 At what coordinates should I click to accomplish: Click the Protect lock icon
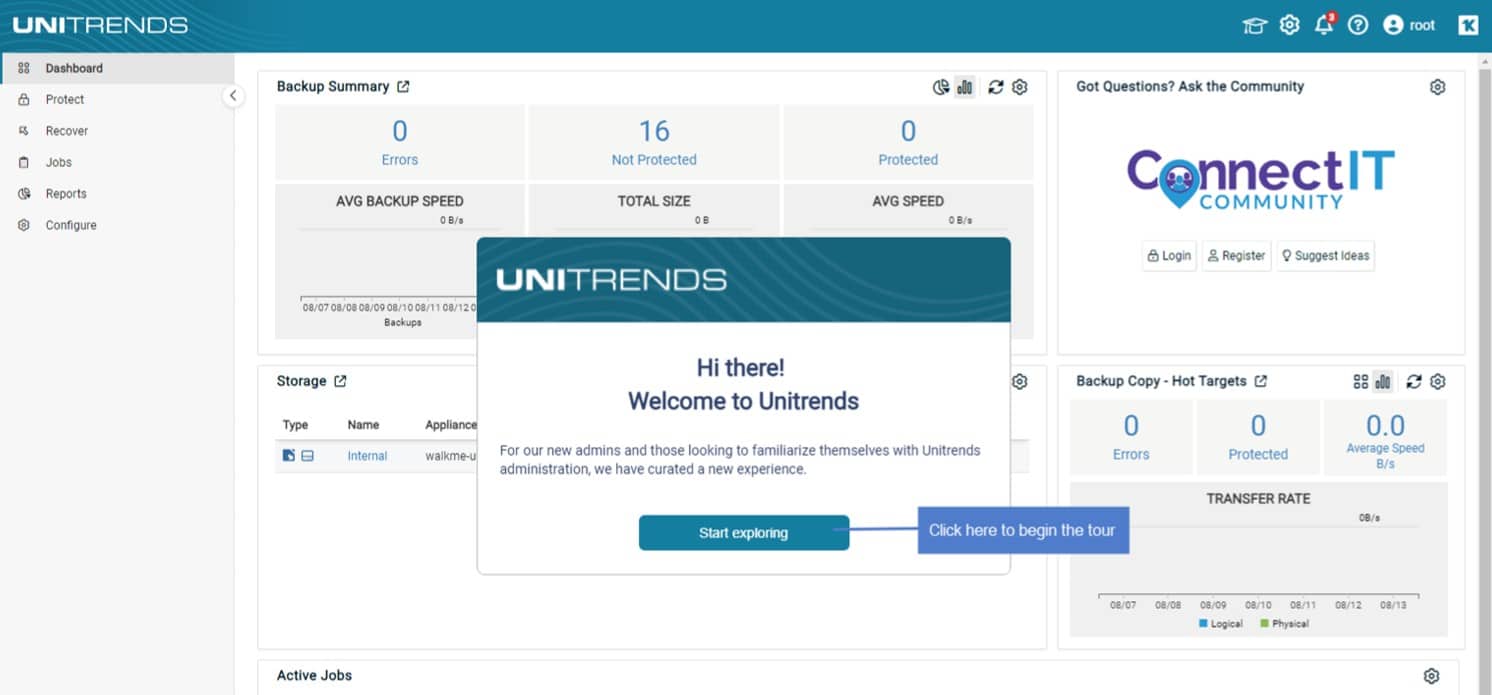[x=24, y=99]
